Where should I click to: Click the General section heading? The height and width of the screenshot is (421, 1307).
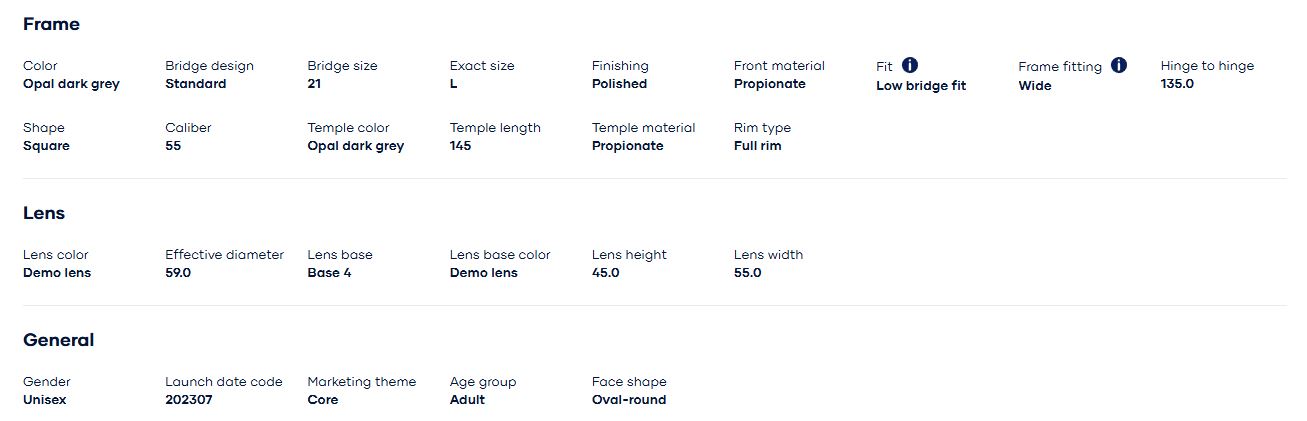58,340
